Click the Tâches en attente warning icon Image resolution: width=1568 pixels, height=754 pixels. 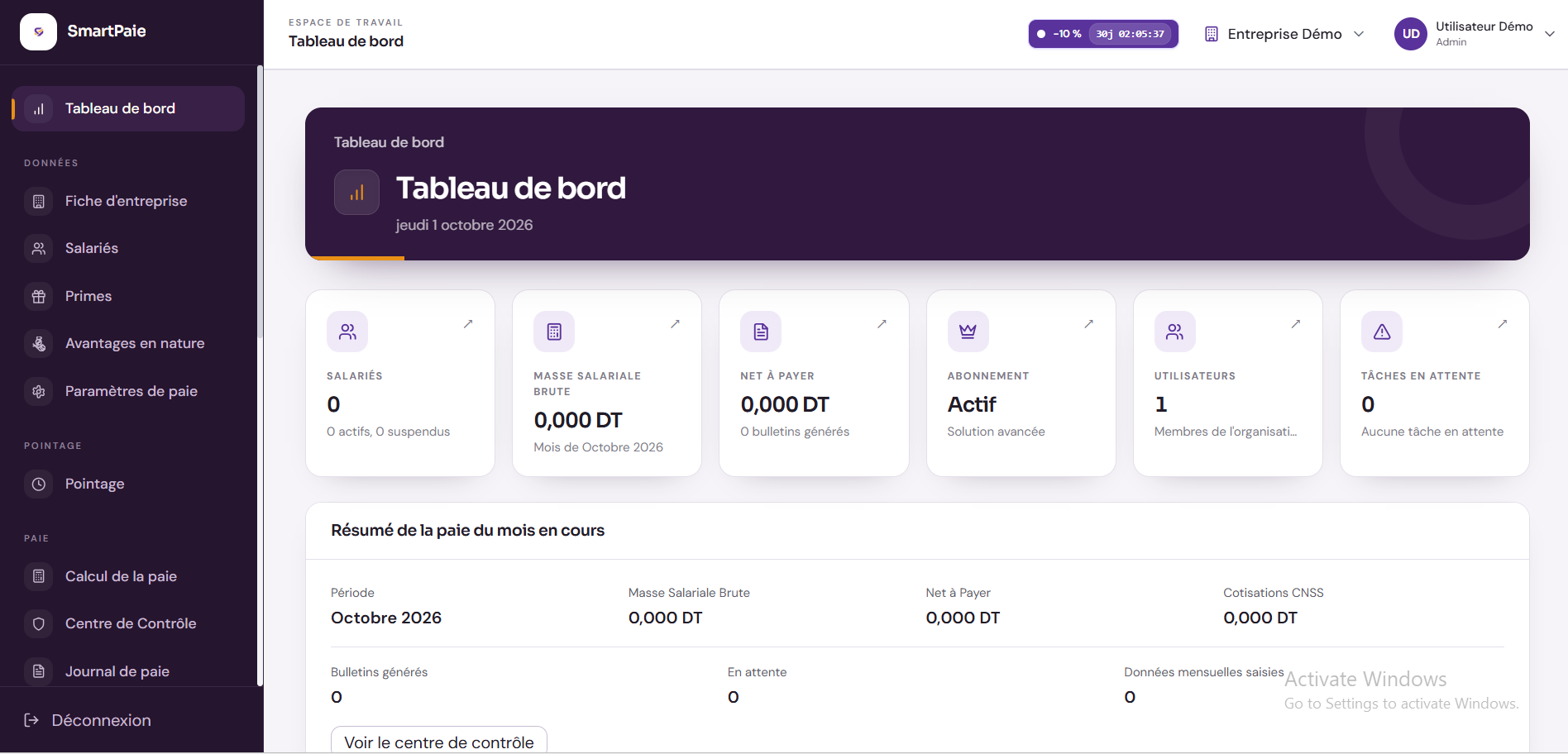[1382, 332]
